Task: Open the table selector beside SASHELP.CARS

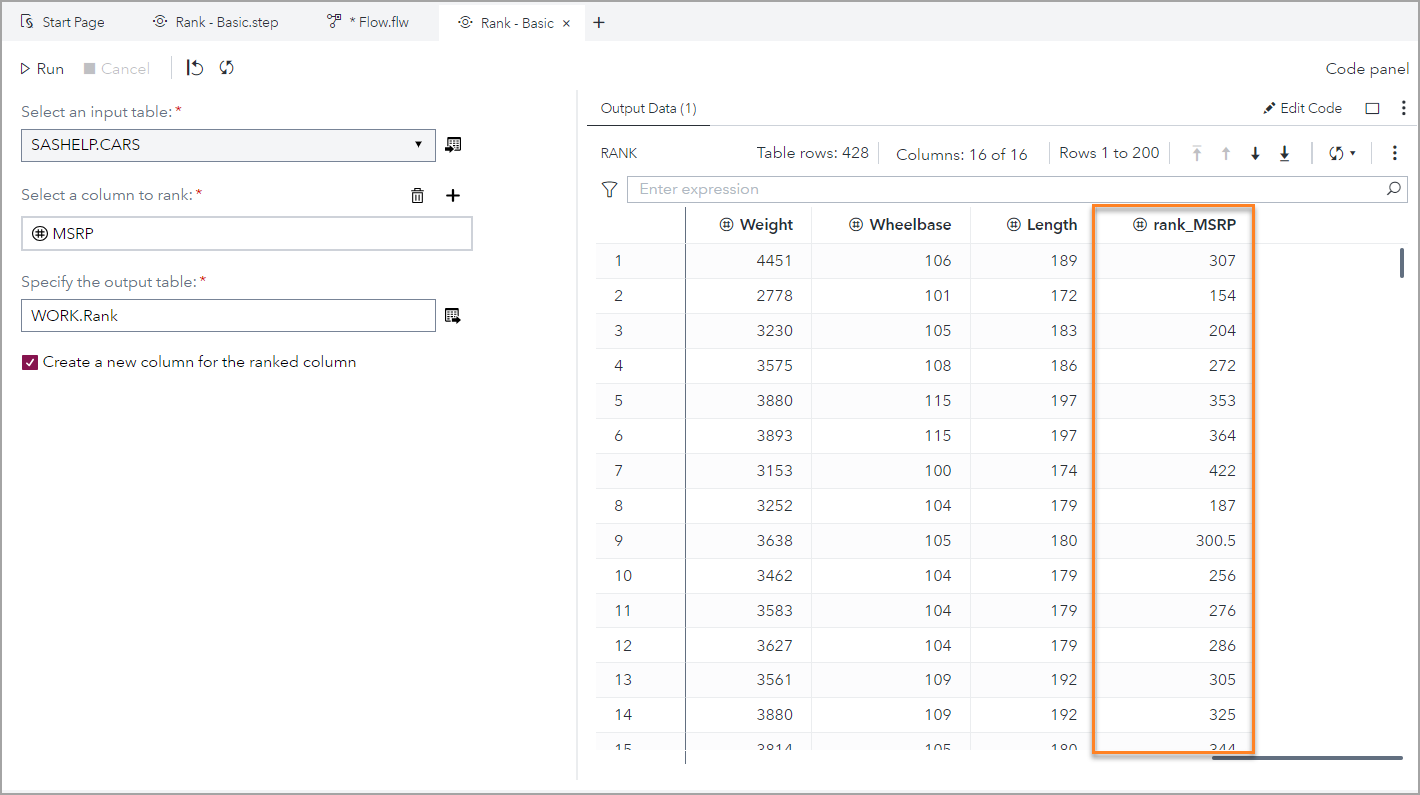Action: (x=453, y=143)
